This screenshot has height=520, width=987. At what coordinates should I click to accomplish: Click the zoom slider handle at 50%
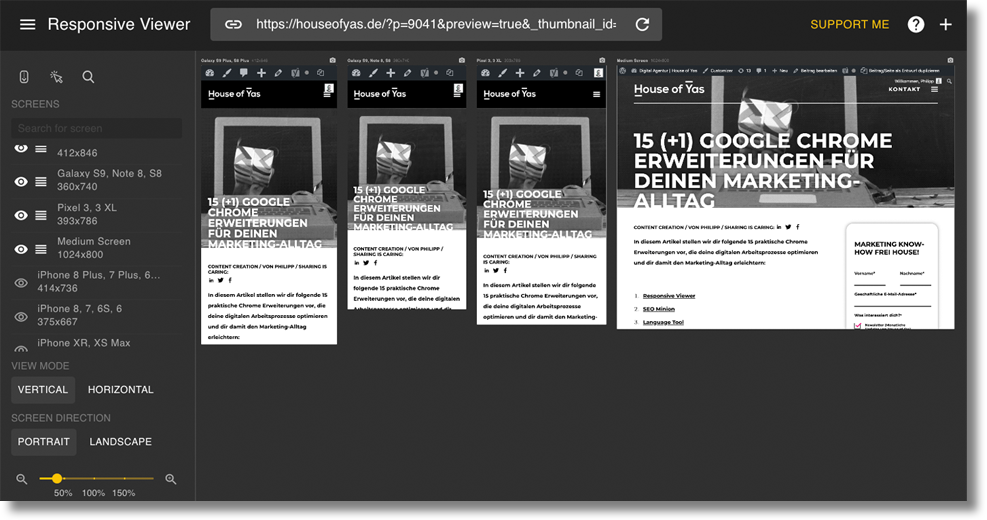click(x=57, y=478)
